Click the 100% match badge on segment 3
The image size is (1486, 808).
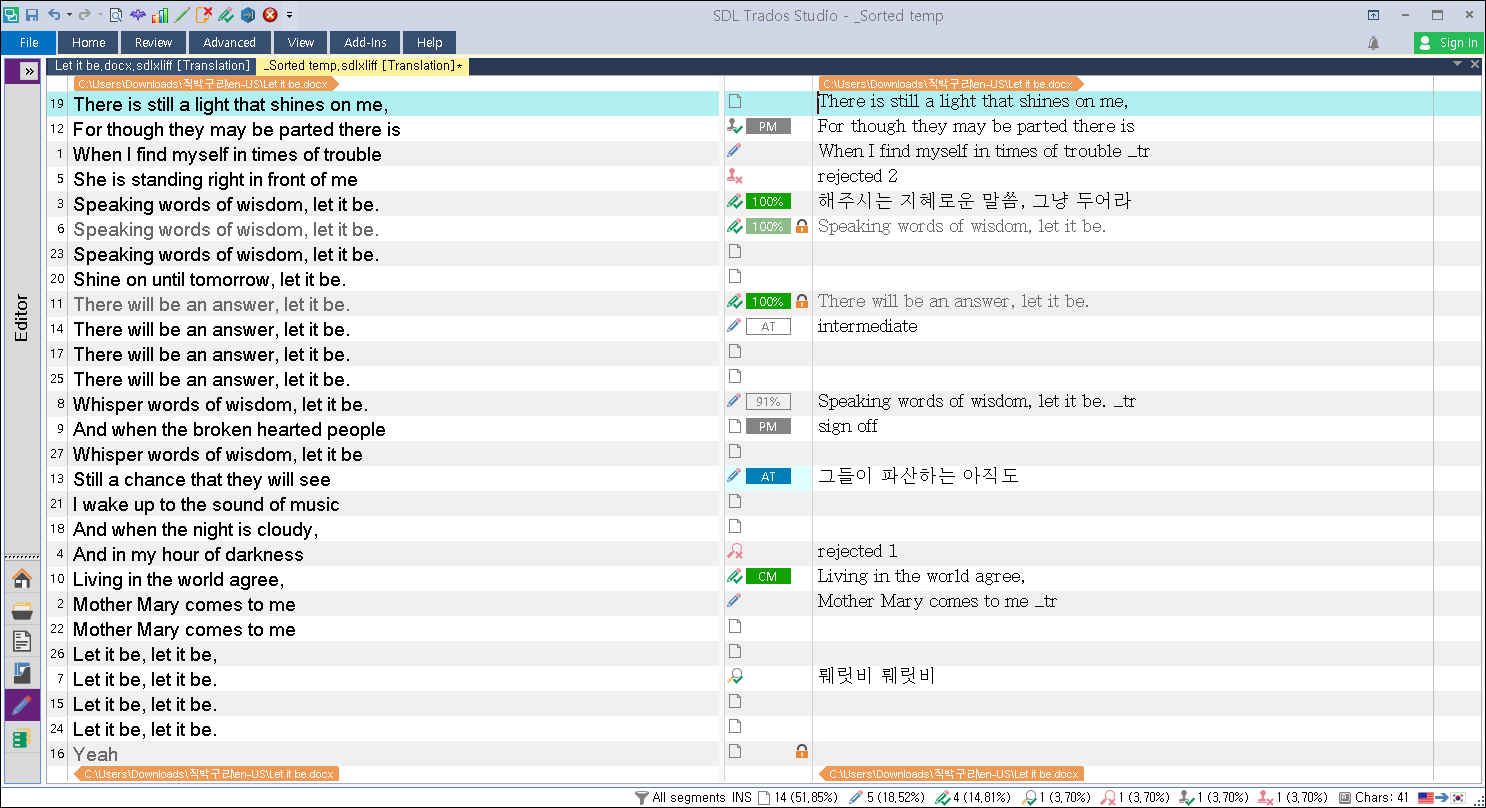pyautogui.click(x=768, y=202)
